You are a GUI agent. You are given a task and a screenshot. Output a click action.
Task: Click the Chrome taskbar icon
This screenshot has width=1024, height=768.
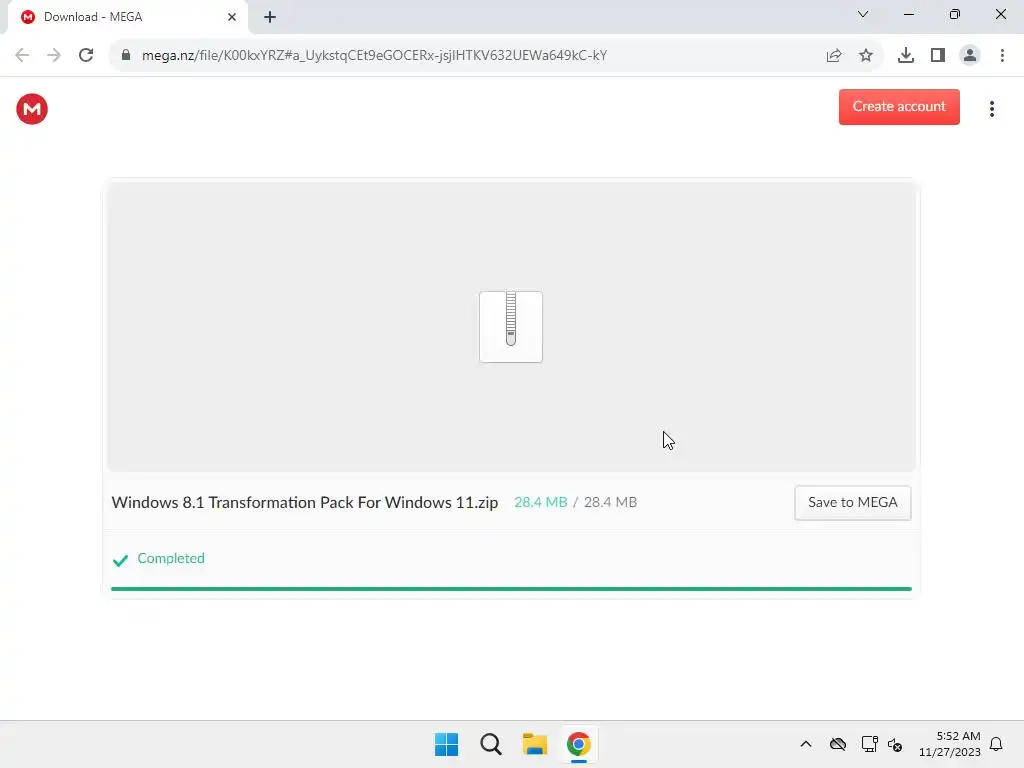pyautogui.click(x=579, y=744)
